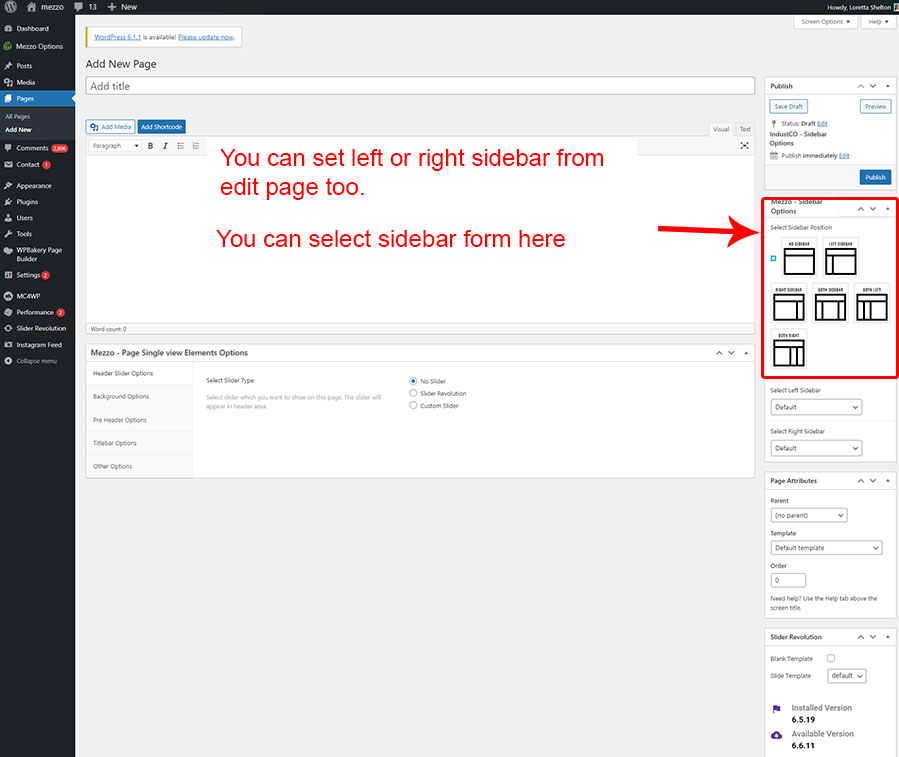Enable the Blank Template checkbox
Image resolution: width=899 pixels, height=757 pixels.
[831, 658]
